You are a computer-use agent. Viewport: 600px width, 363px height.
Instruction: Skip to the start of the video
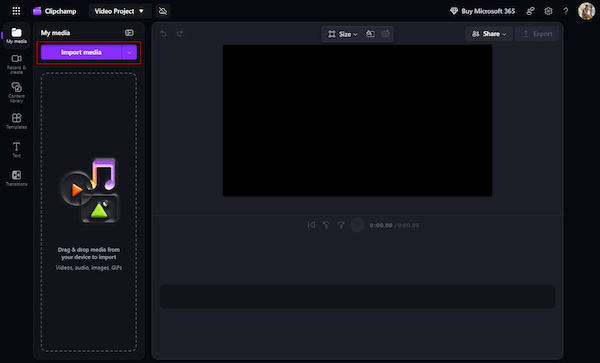(311, 225)
